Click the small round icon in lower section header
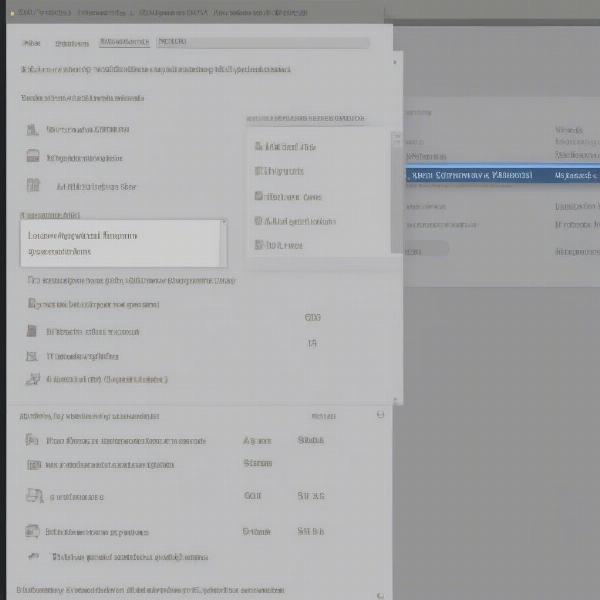The height and width of the screenshot is (600, 600). pos(380,414)
